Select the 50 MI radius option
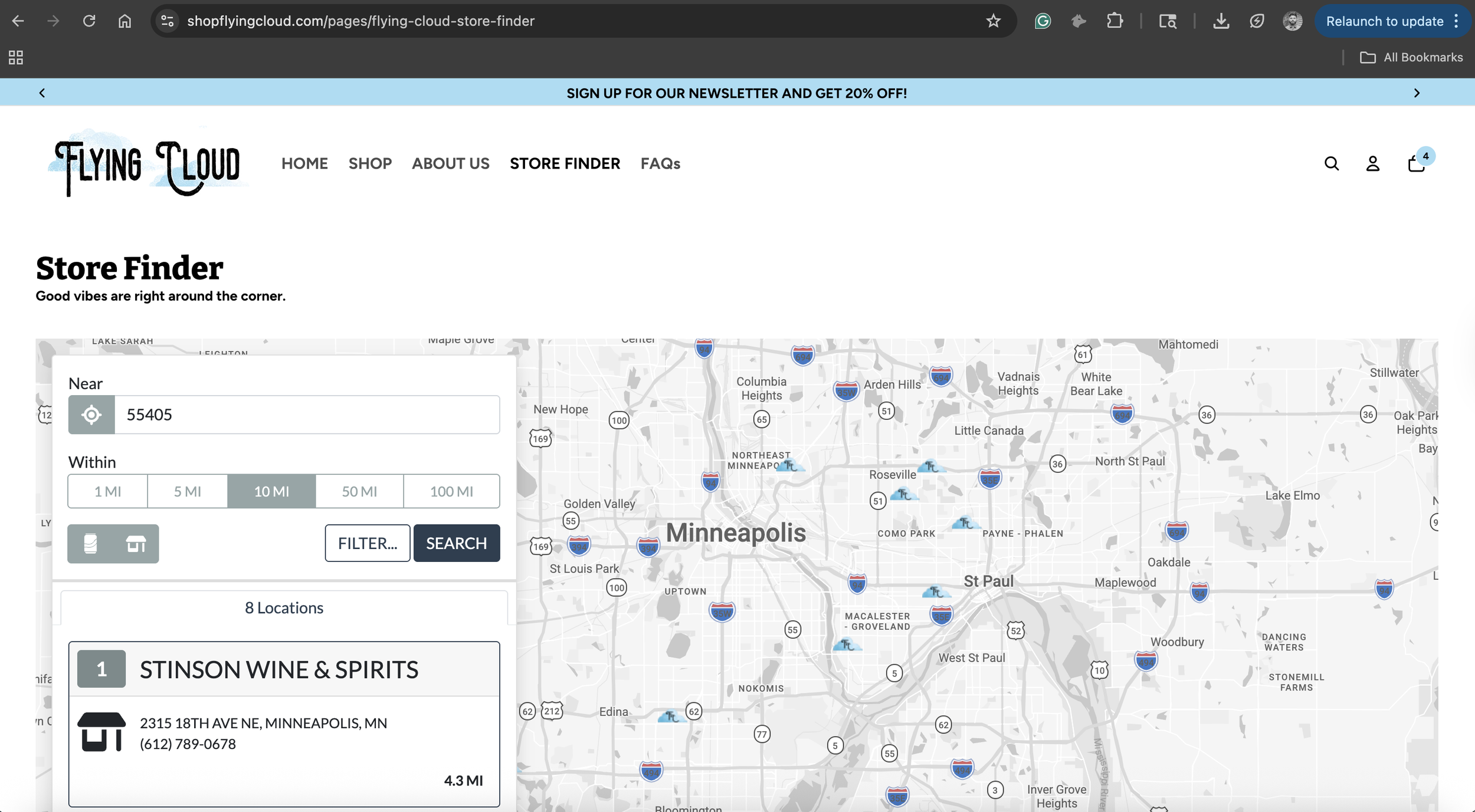Viewport: 1475px width, 812px height. [x=359, y=491]
